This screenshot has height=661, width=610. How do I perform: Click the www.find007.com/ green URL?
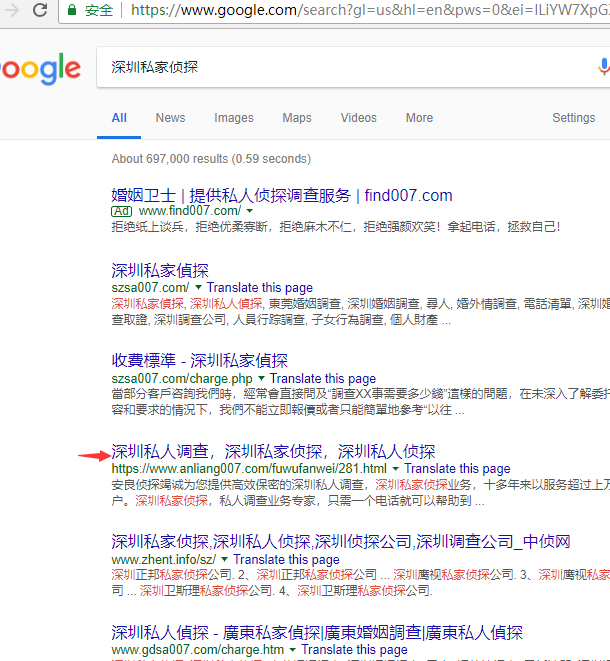[x=190, y=210]
